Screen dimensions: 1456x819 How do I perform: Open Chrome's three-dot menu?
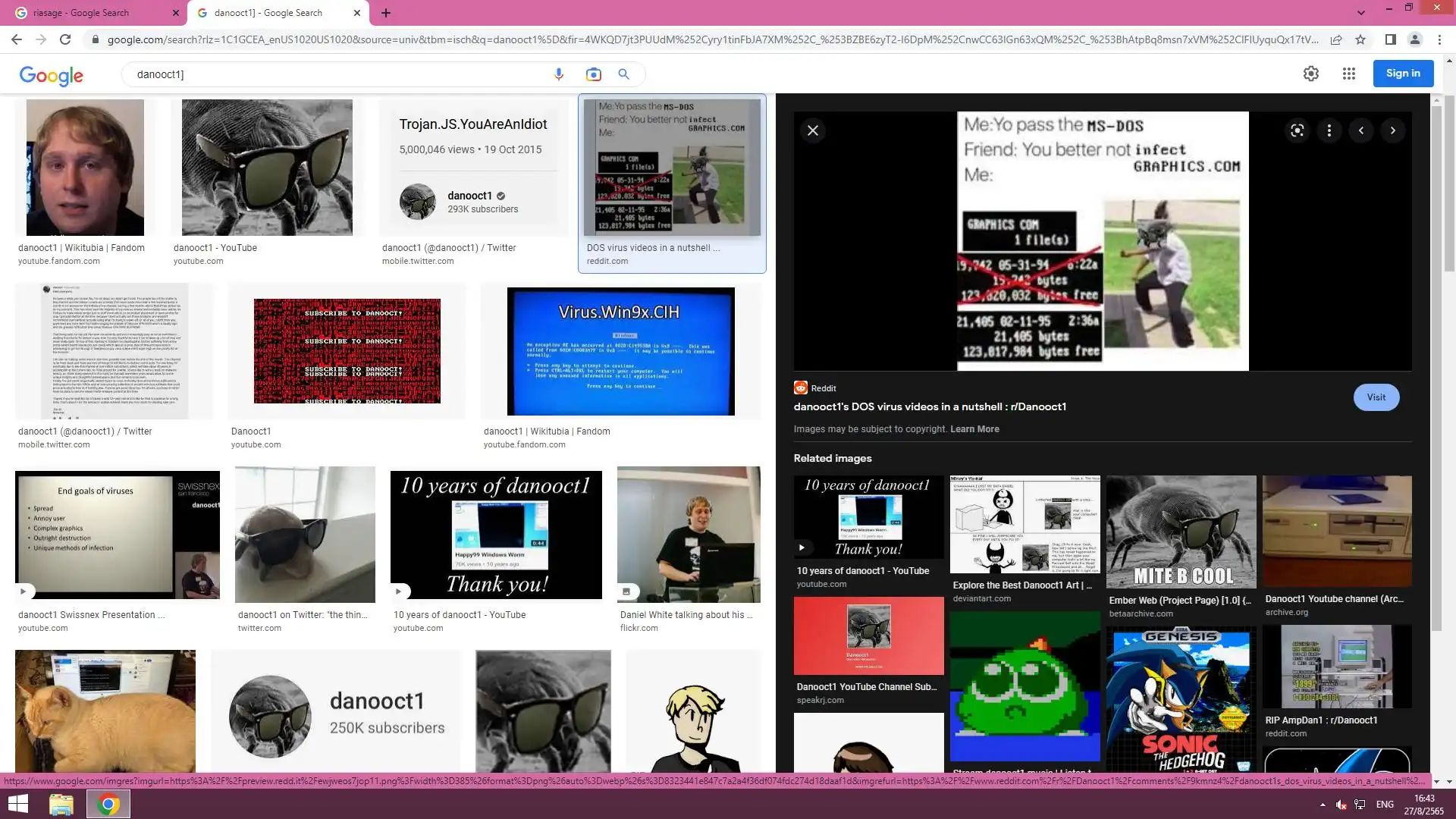tap(1439, 39)
